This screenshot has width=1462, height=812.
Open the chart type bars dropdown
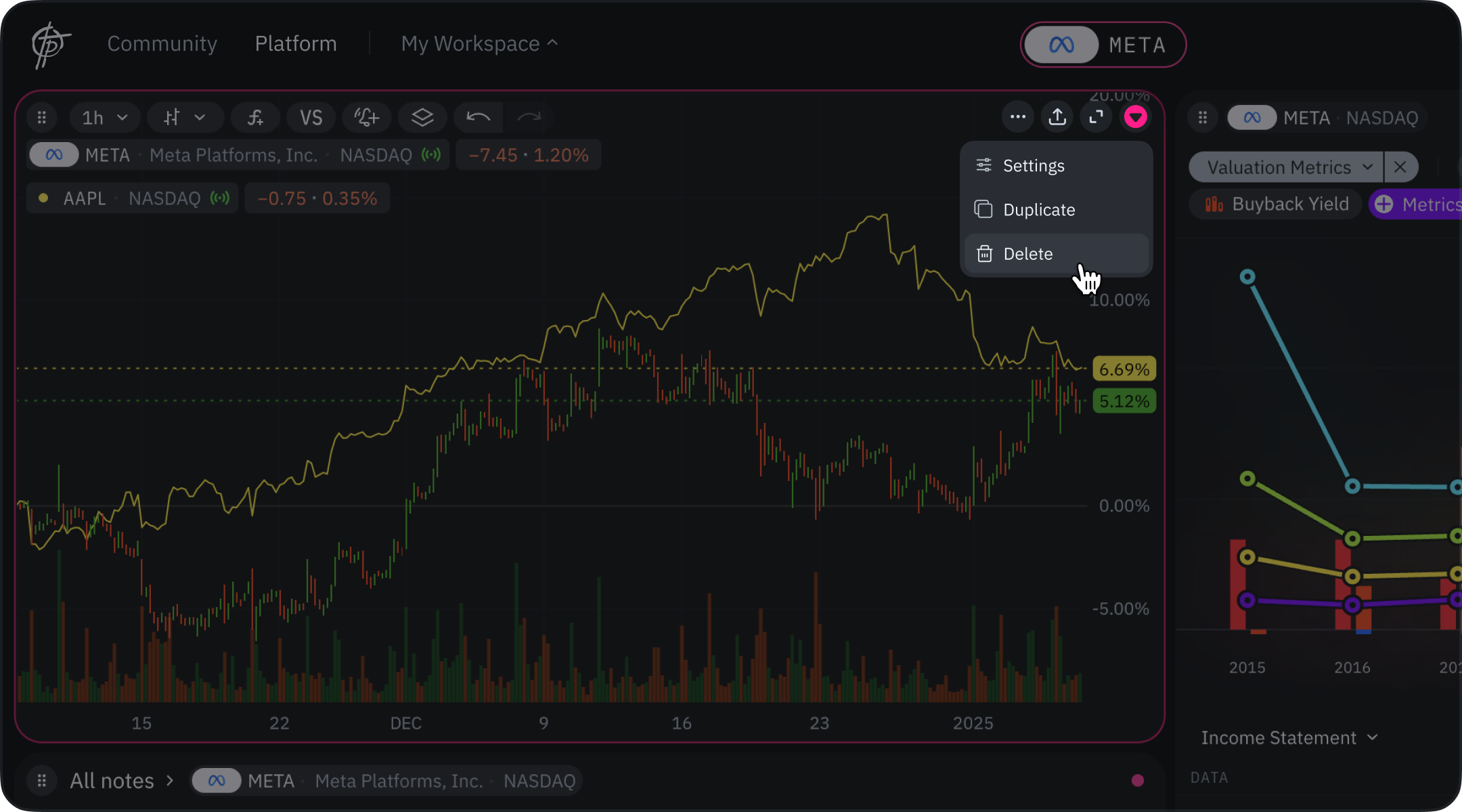(x=185, y=118)
